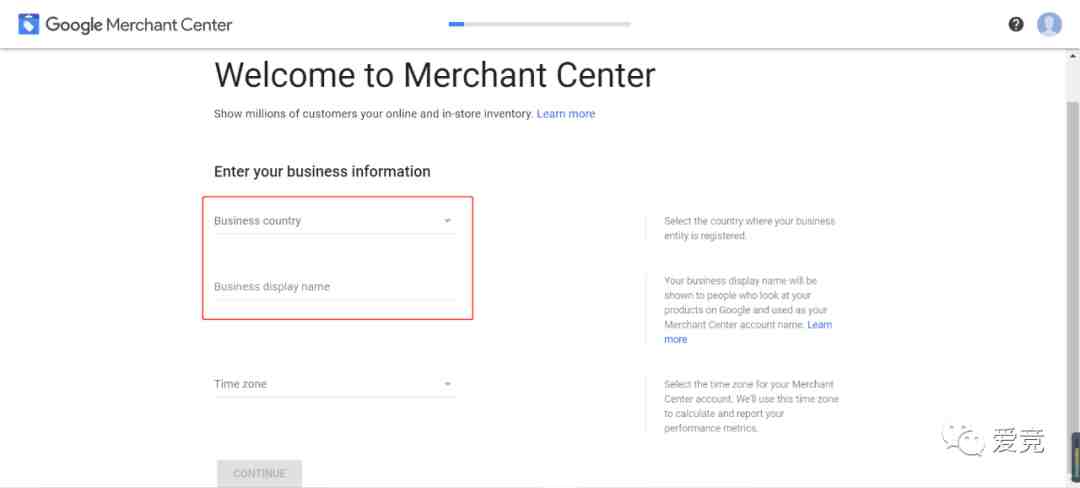Viewport: 1080px width, 488px height.
Task: Click the 'Select the country where your business' help text
Action: point(749,229)
